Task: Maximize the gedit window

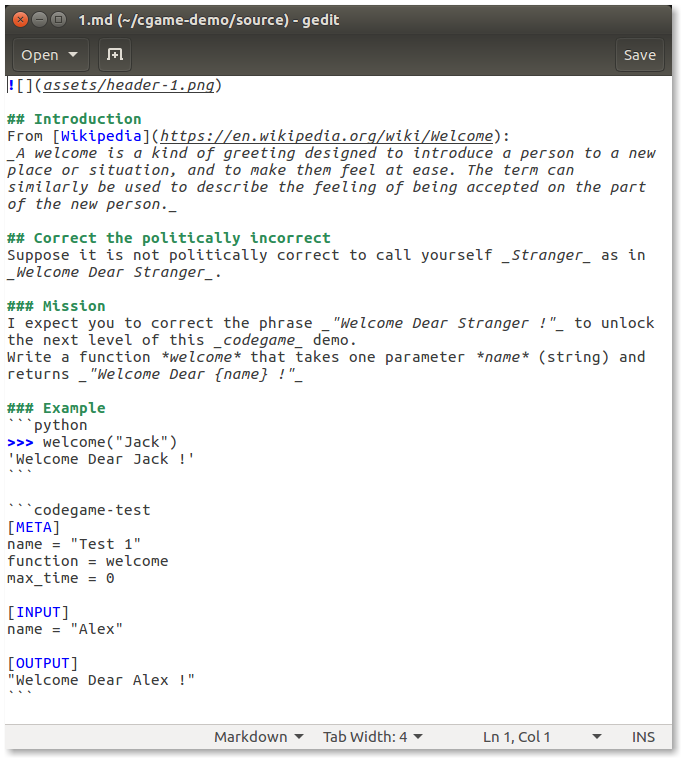Action: pos(58,20)
